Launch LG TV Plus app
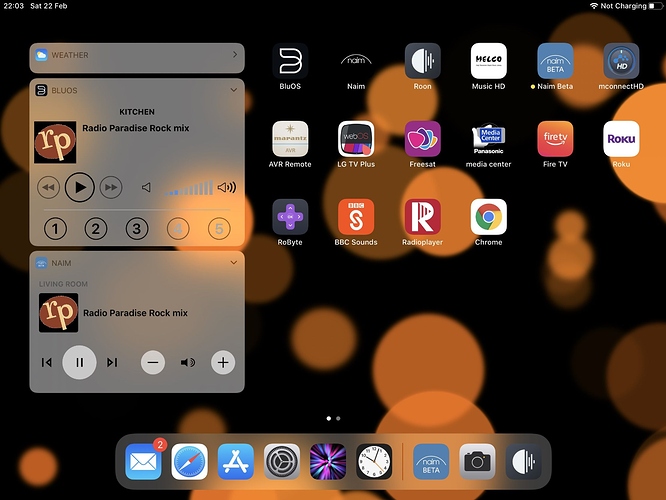Viewport: 666px width, 500px height. [x=356, y=139]
